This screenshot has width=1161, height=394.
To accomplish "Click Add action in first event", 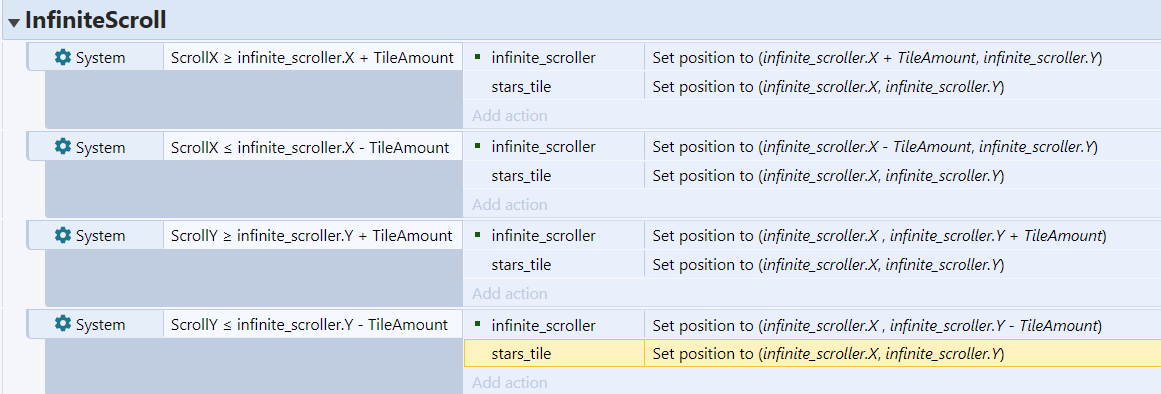I will point(509,116).
